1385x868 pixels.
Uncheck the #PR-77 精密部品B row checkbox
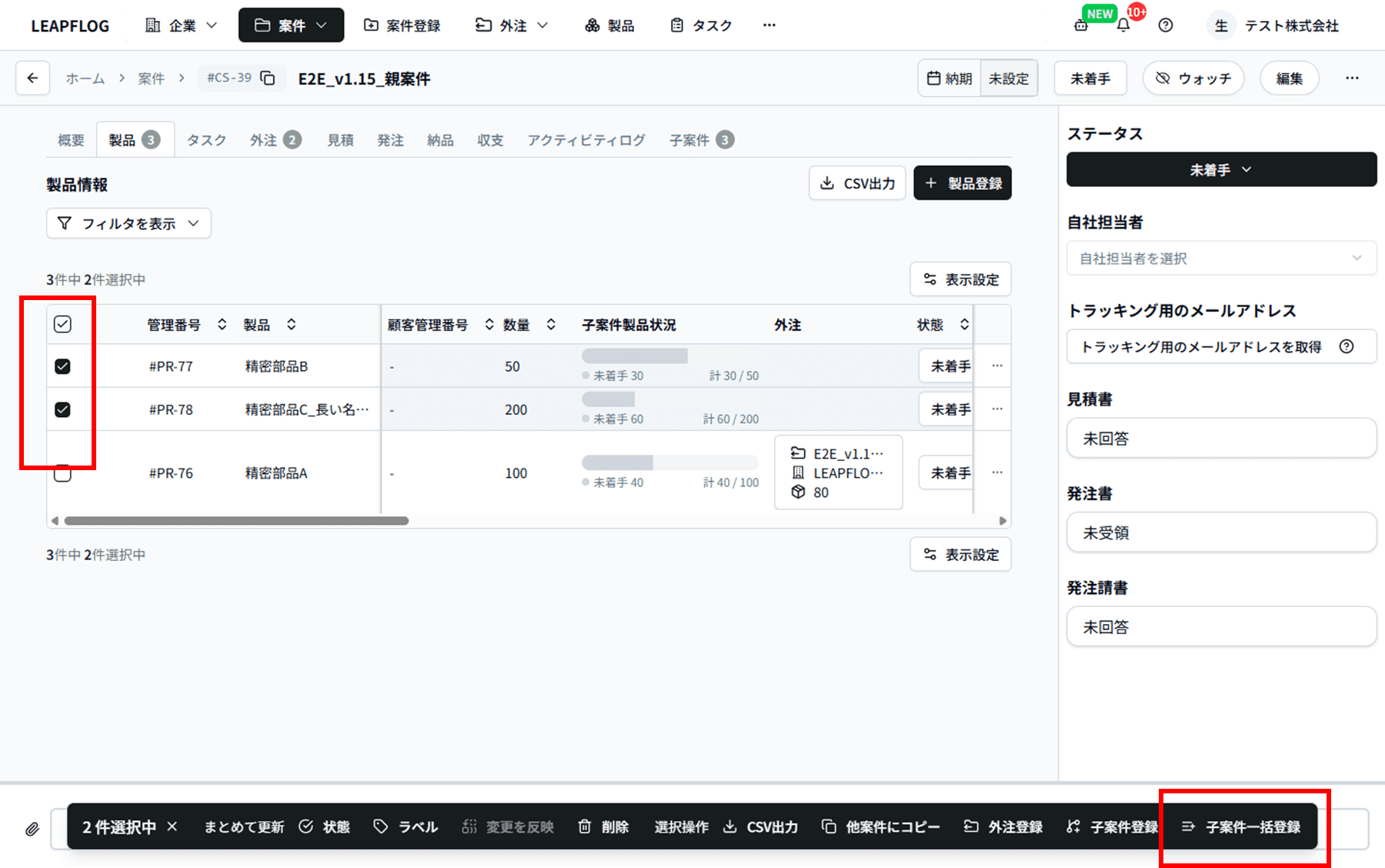tap(63, 366)
